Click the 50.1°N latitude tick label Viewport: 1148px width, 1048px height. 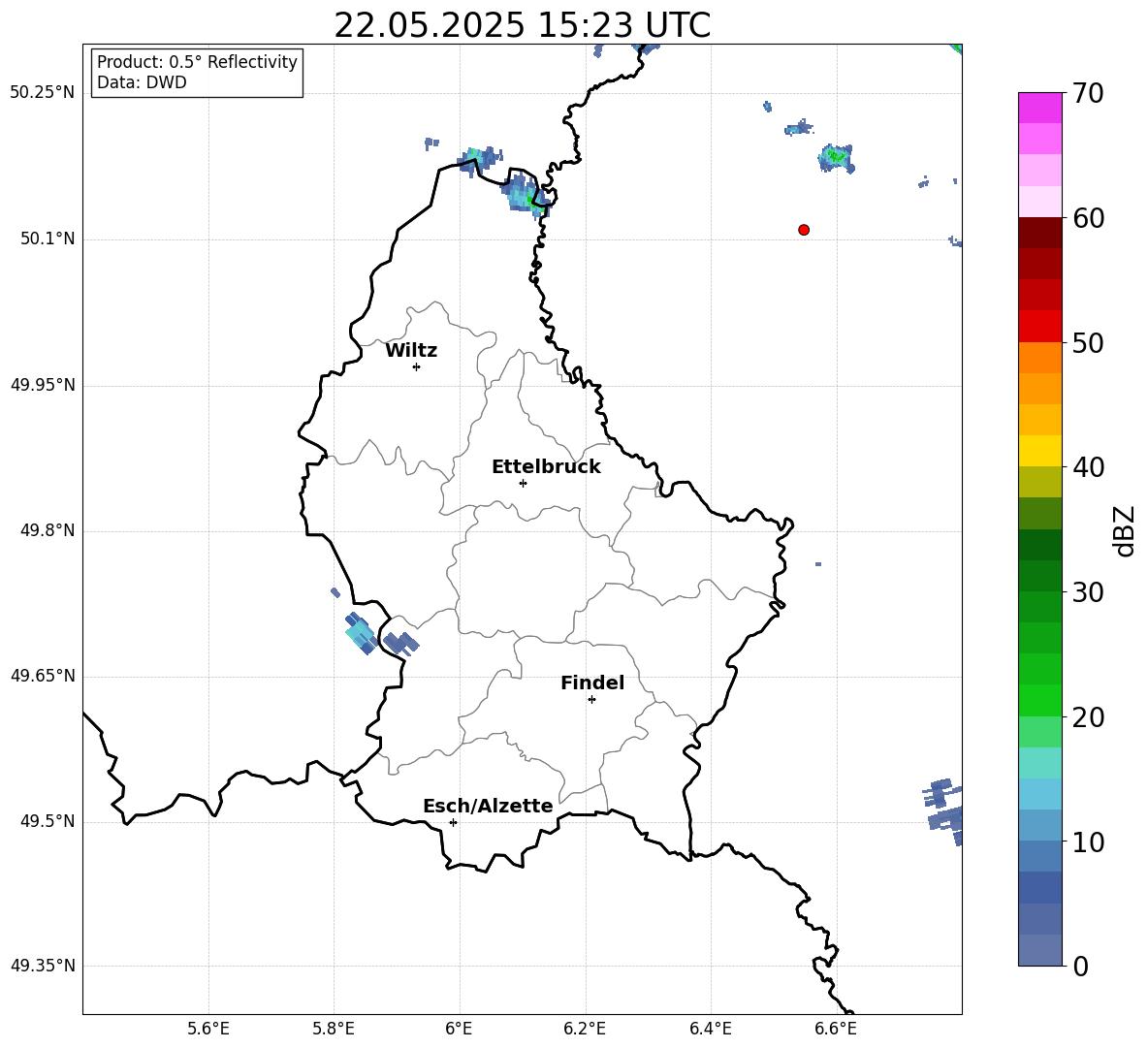(48, 238)
